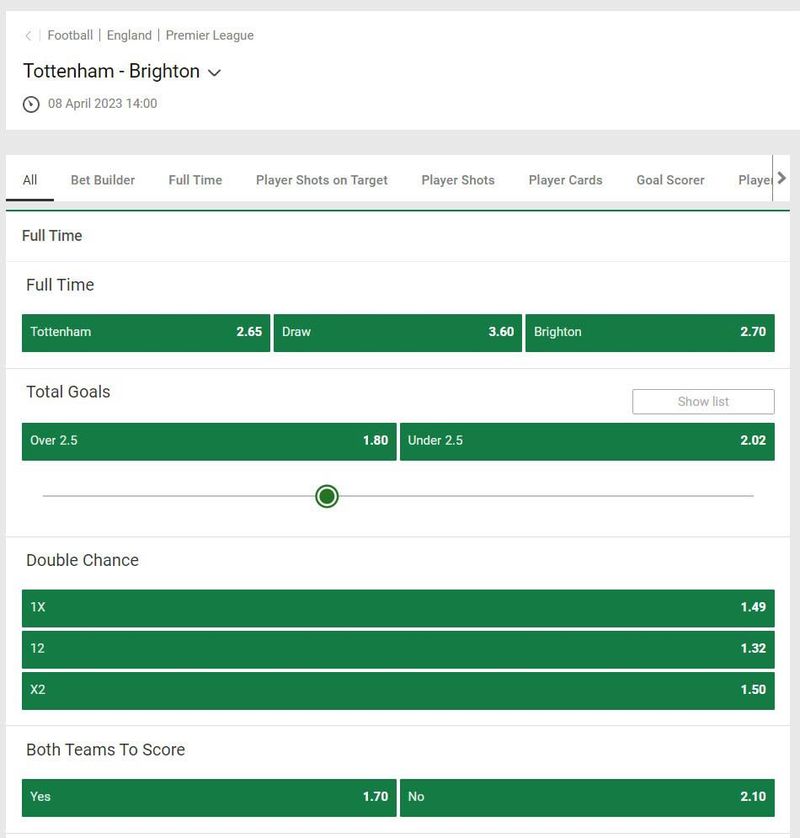The height and width of the screenshot is (838, 800).
Task: Pick the Draw outcome at 3.60
Action: (x=398, y=332)
